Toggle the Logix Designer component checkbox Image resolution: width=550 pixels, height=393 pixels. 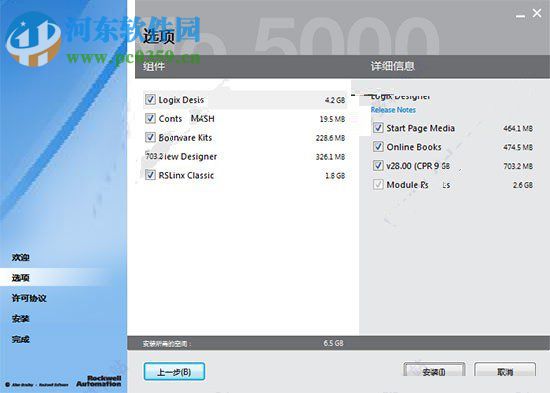[150, 100]
